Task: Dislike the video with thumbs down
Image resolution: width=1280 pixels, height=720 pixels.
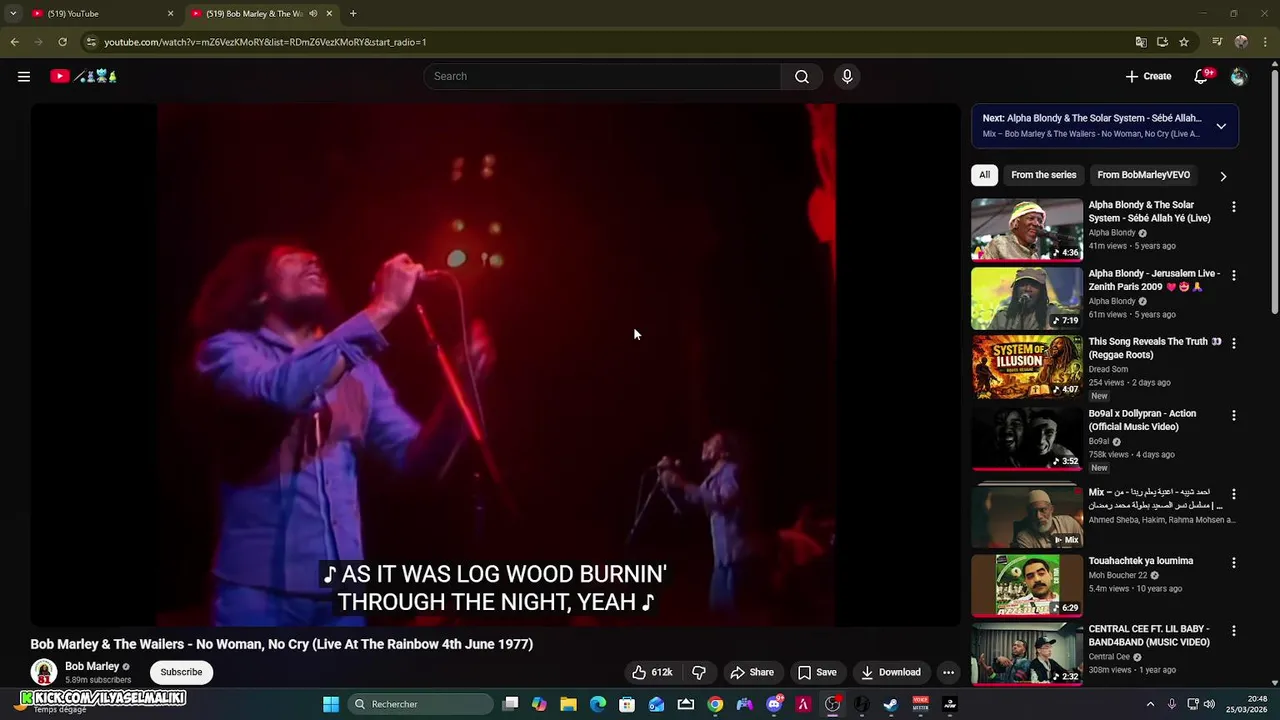Action: pyautogui.click(x=699, y=672)
